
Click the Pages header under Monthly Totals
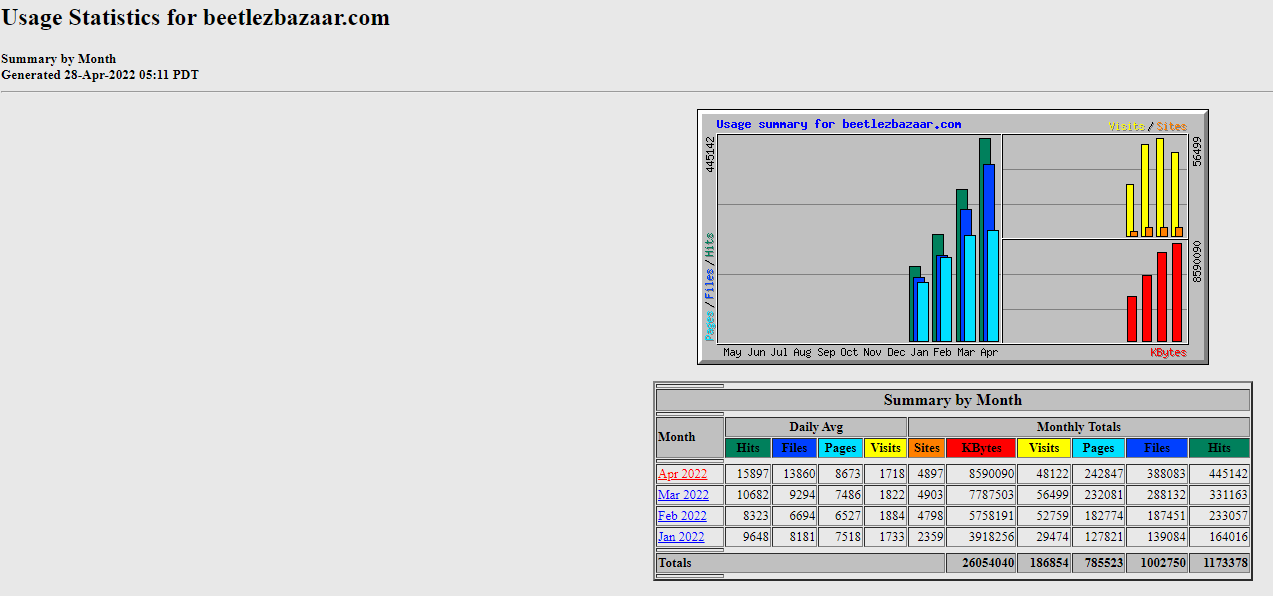pos(1098,448)
